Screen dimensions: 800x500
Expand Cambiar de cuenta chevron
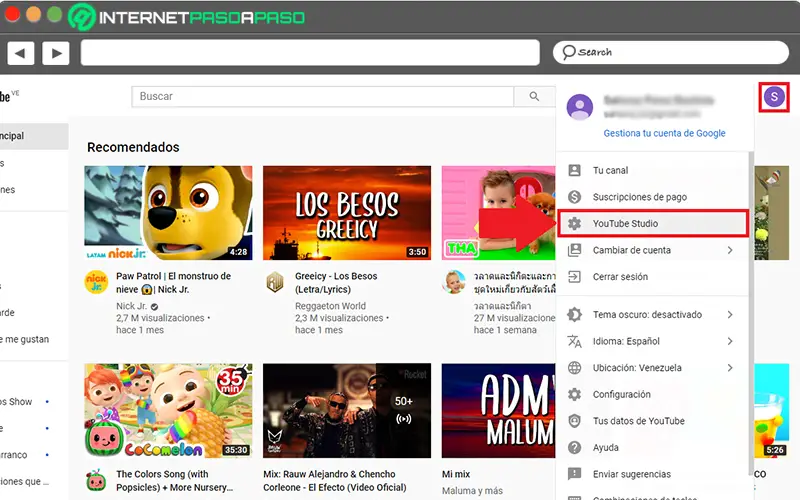[x=730, y=250]
